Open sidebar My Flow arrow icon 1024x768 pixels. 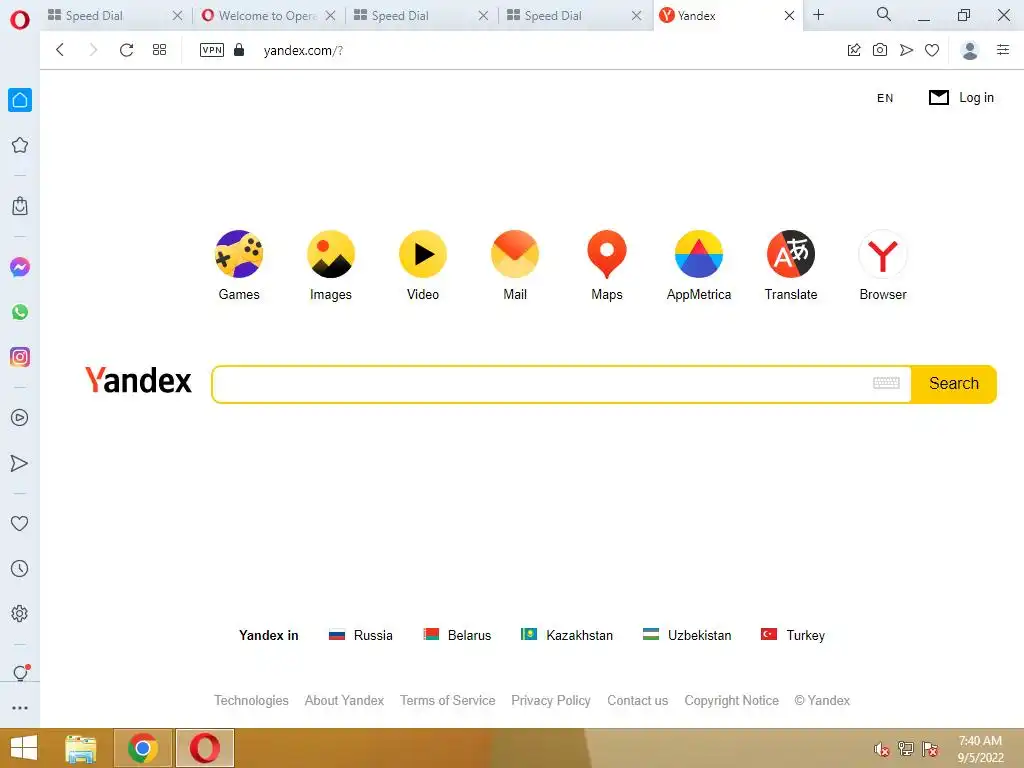pyautogui.click(x=20, y=463)
